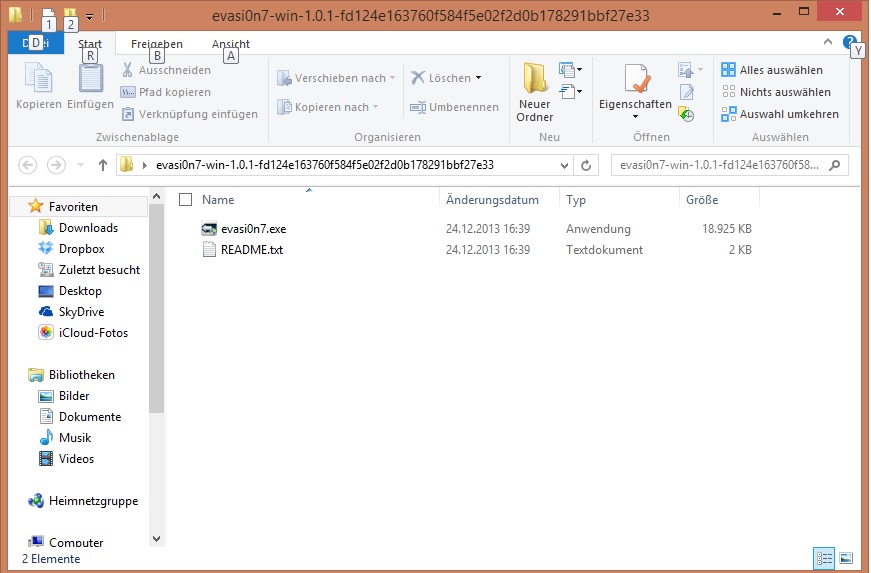The height and width of the screenshot is (573, 871).
Task: Select Pfad kopieren command
Action: point(166,92)
